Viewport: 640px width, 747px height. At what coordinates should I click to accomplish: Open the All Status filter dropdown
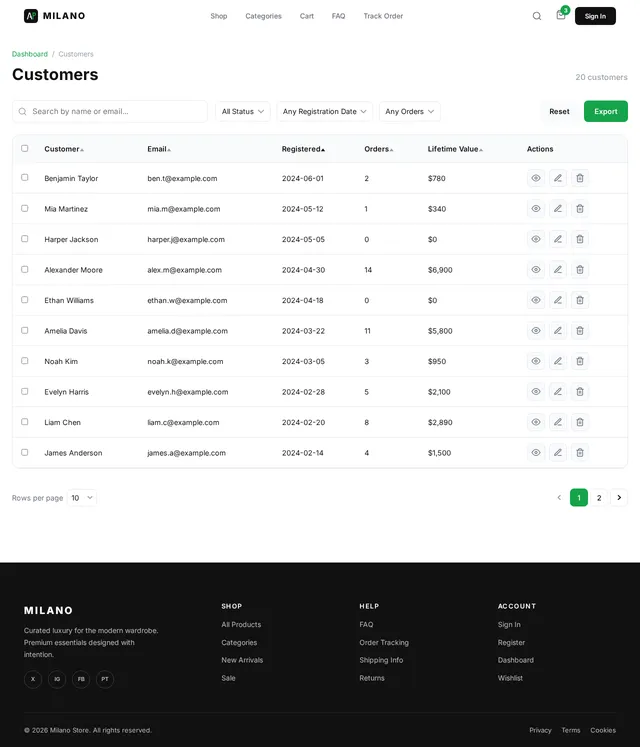click(243, 111)
